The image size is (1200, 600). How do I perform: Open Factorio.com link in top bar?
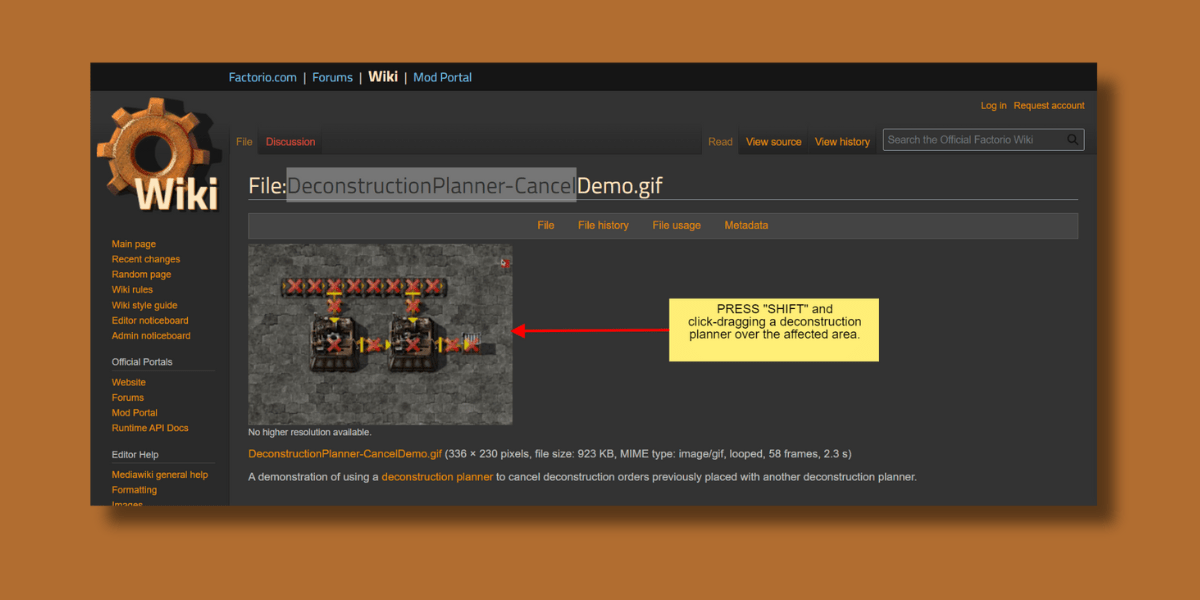pos(263,77)
